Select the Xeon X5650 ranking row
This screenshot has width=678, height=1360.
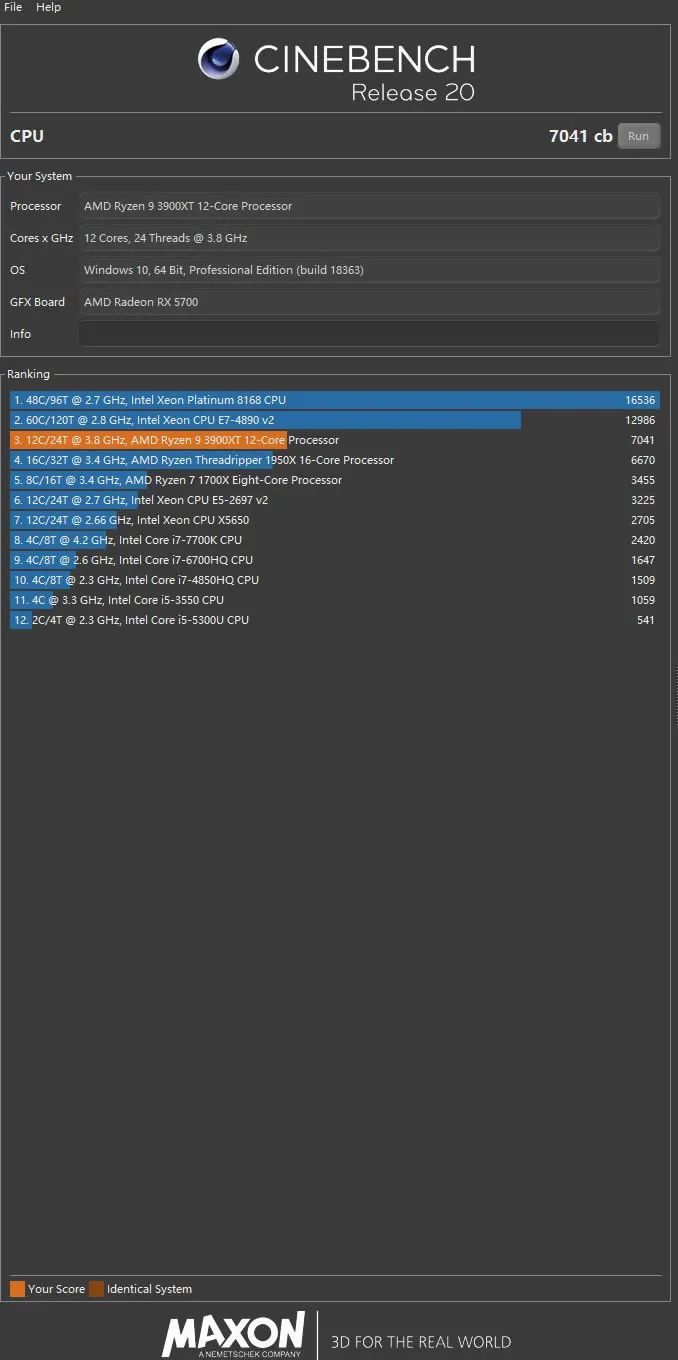click(334, 520)
